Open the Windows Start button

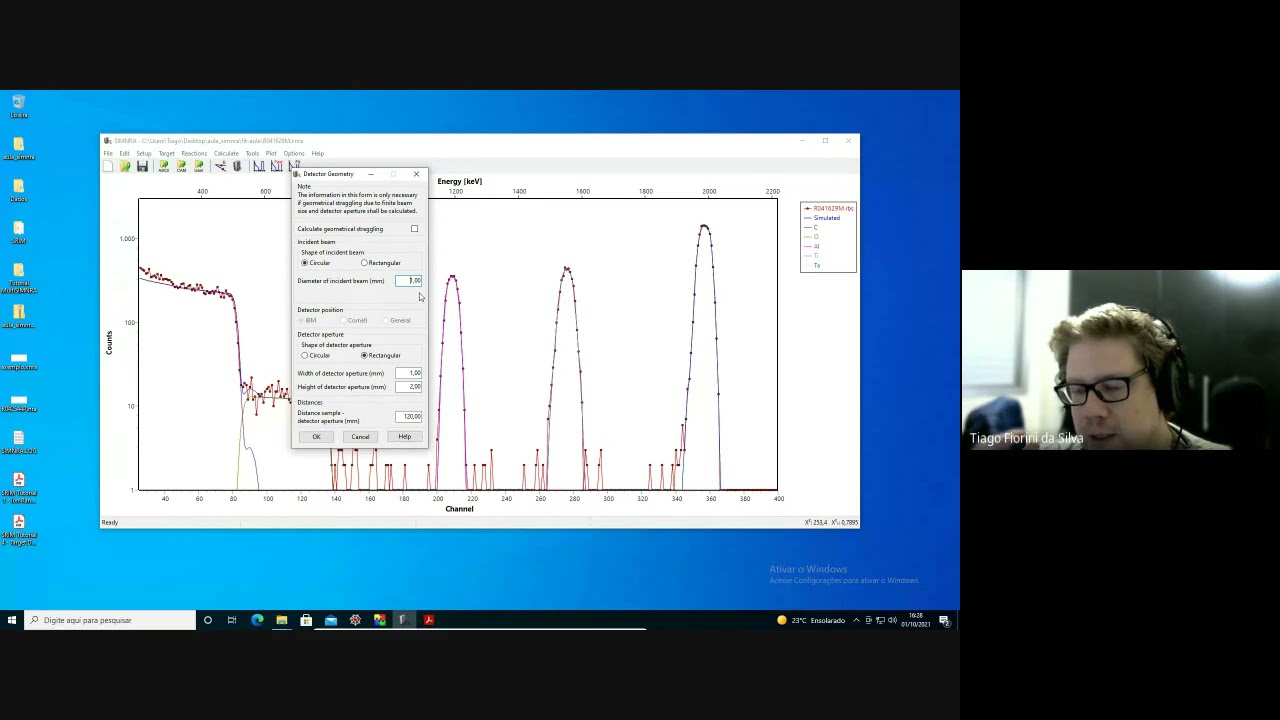12,620
